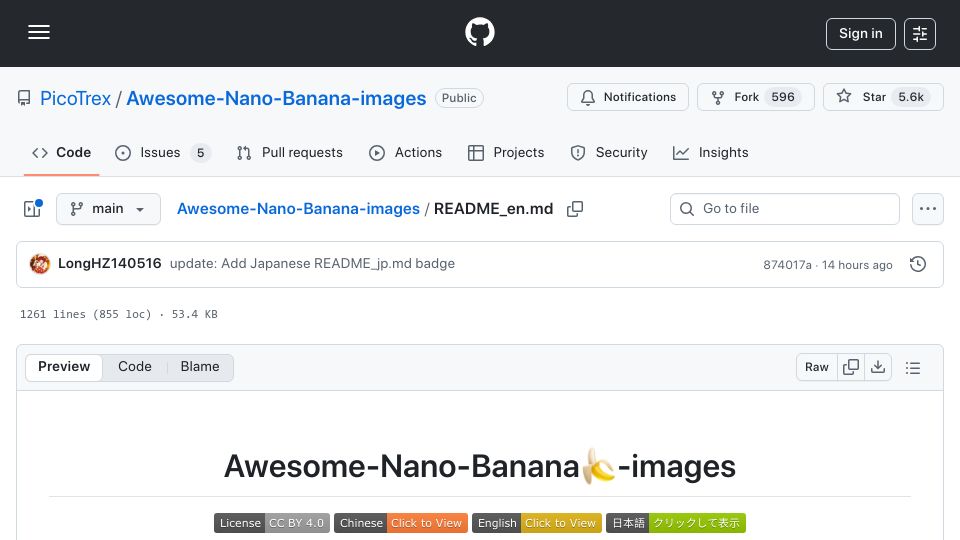This screenshot has width=960, height=540.
Task: Click the Chinese Click to View badge
Action: [x=401, y=523]
